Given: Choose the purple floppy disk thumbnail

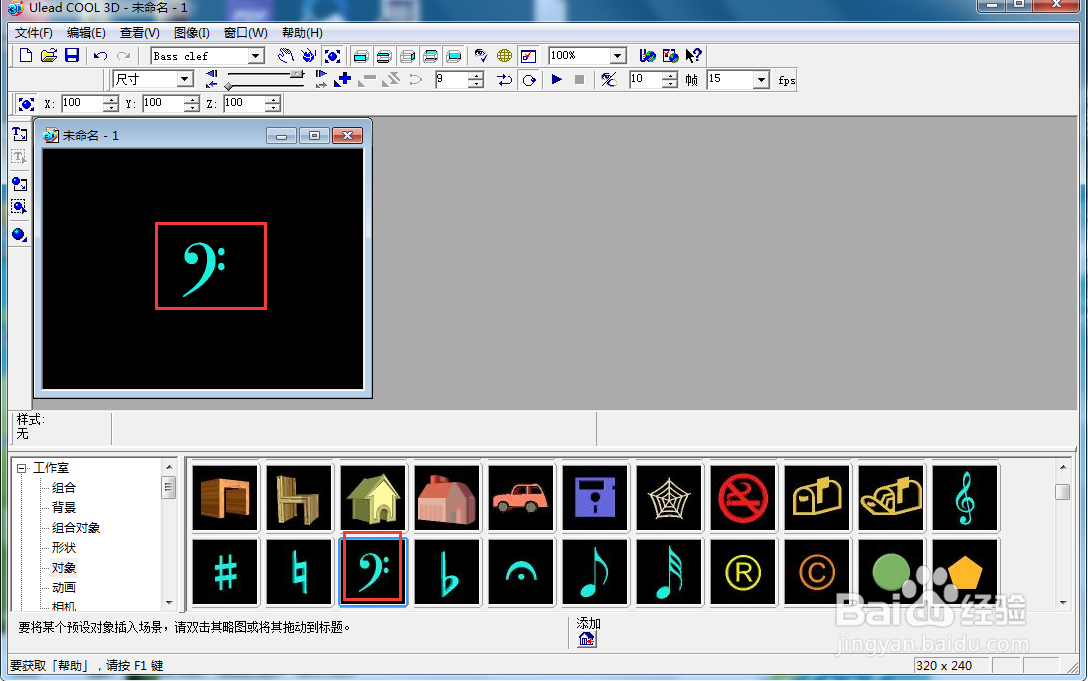Looking at the screenshot, I should pyautogui.click(x=595, y=498).
